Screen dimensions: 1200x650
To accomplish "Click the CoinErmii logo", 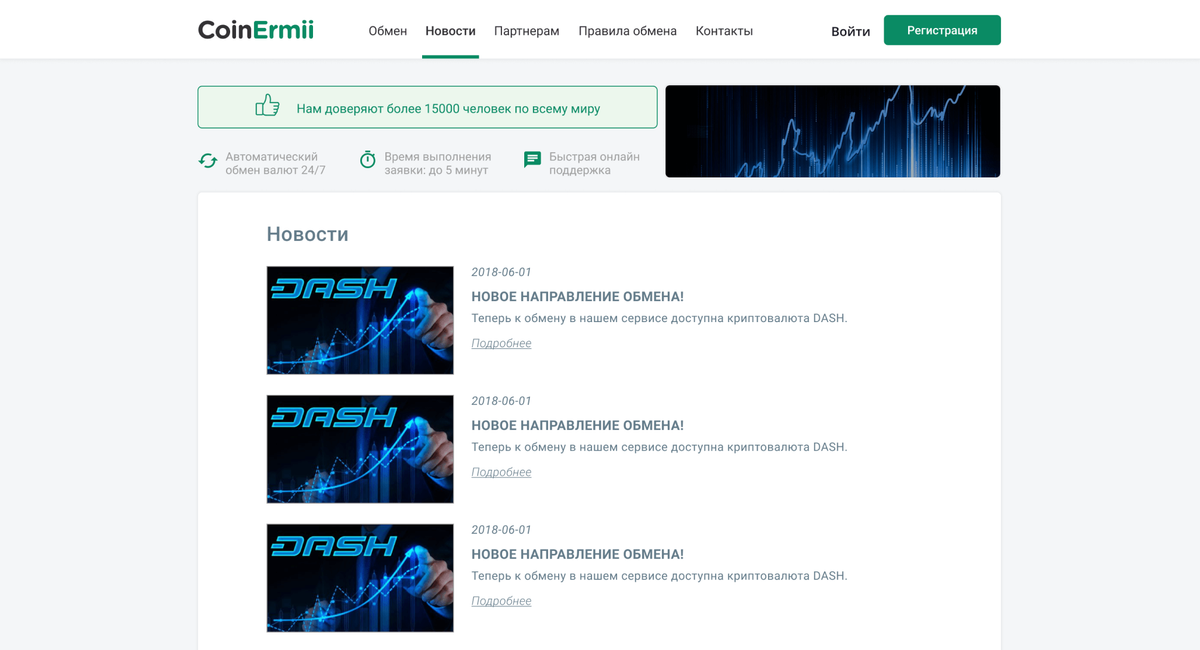I will pos(256,30).
